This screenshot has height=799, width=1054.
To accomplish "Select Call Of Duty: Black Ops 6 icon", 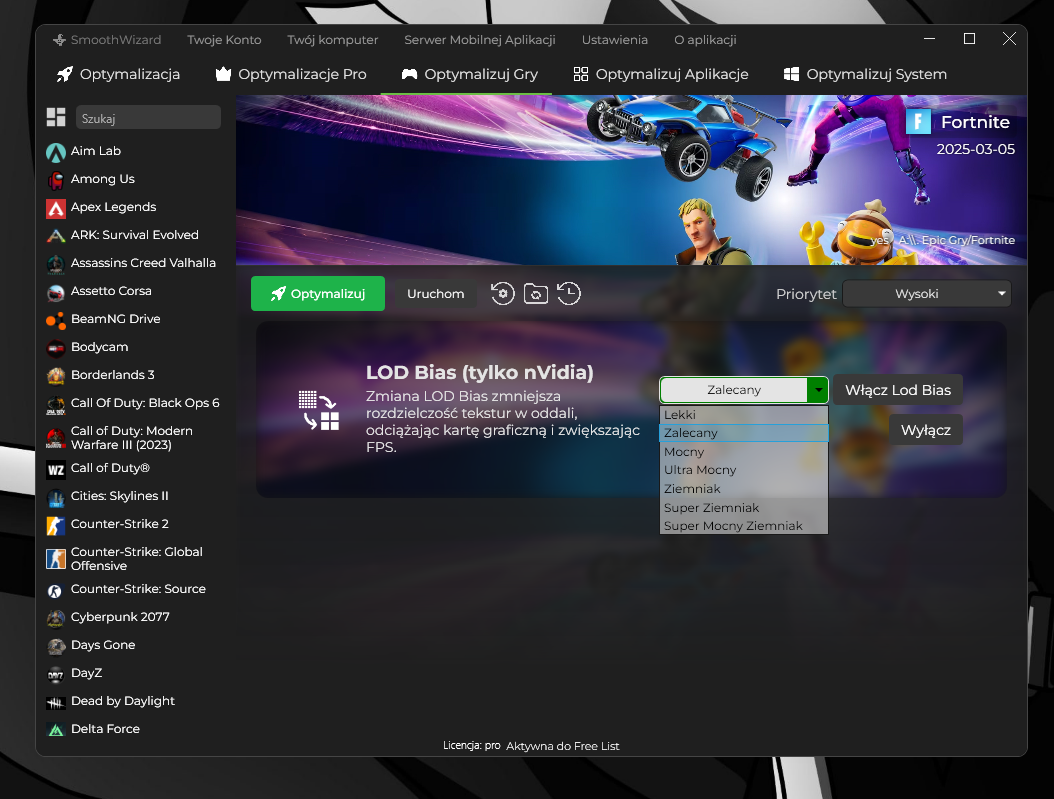I will coord(56,405).
